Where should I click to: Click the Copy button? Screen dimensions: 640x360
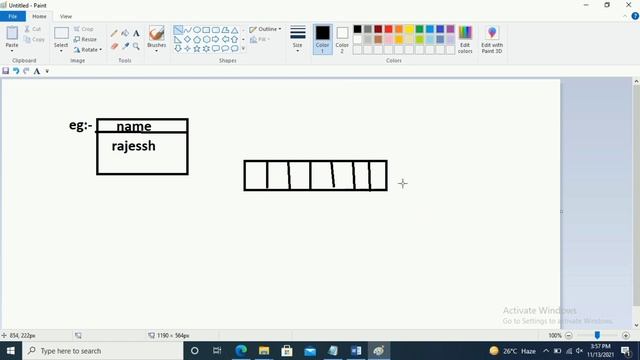tap(34, 39)
